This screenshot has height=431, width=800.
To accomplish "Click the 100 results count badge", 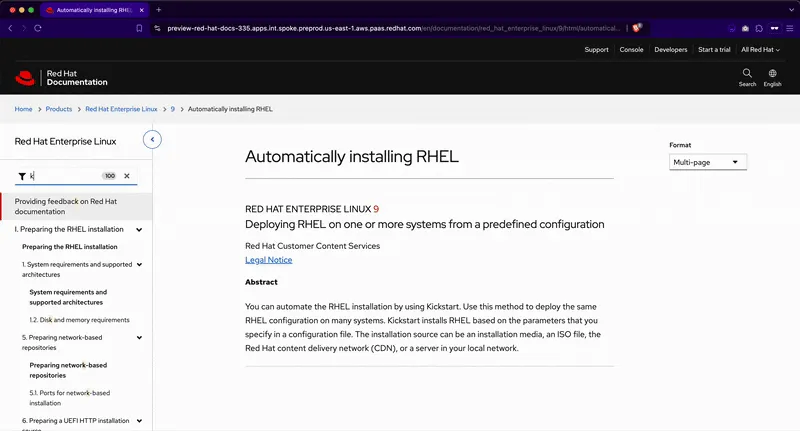I will [x=109, y=176].
